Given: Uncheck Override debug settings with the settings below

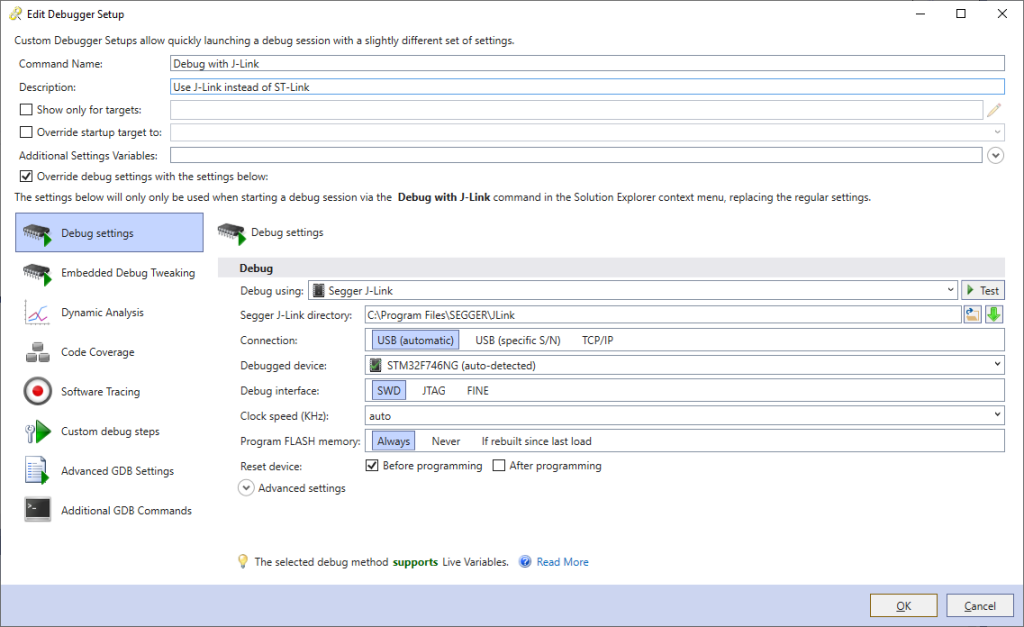Looking at the screenshot, I should 26,176.
